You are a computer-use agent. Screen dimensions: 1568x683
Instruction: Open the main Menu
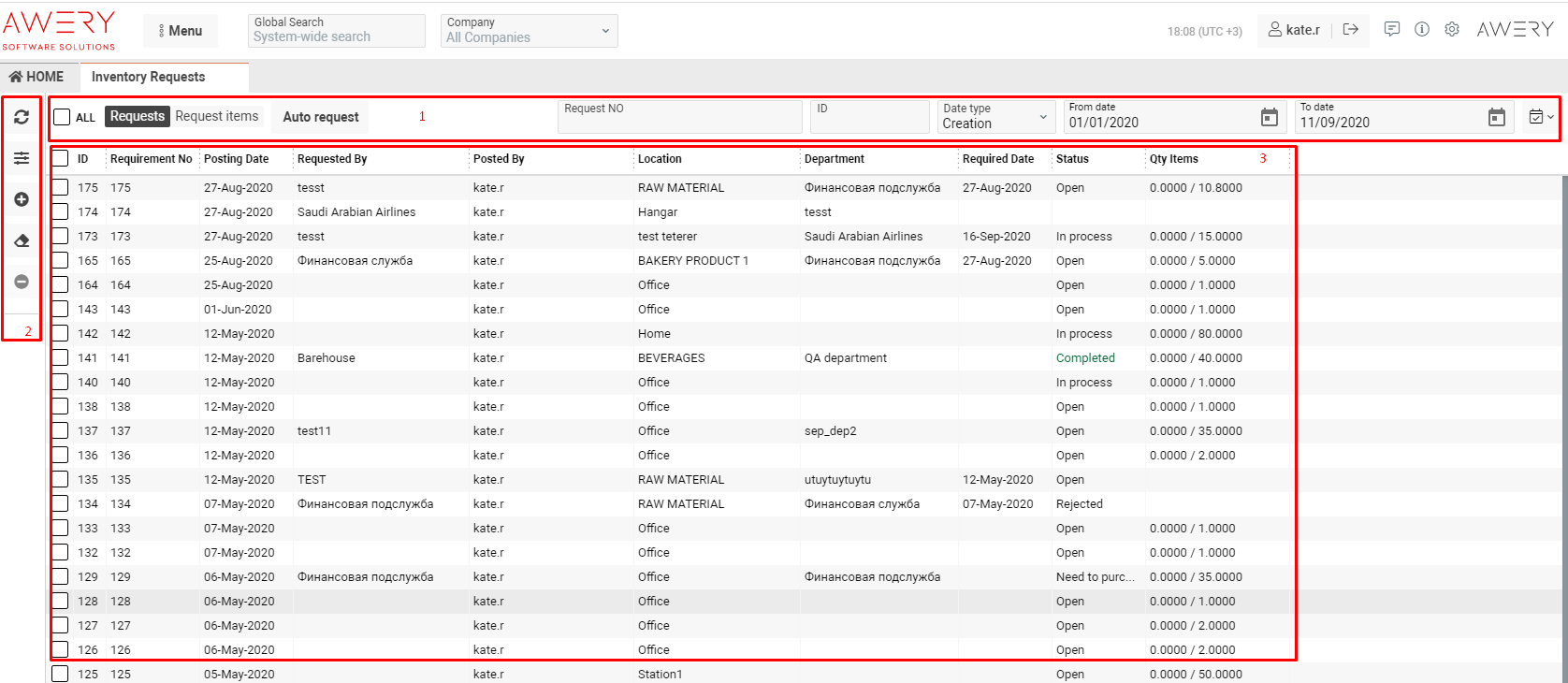[x=181, y=31]
